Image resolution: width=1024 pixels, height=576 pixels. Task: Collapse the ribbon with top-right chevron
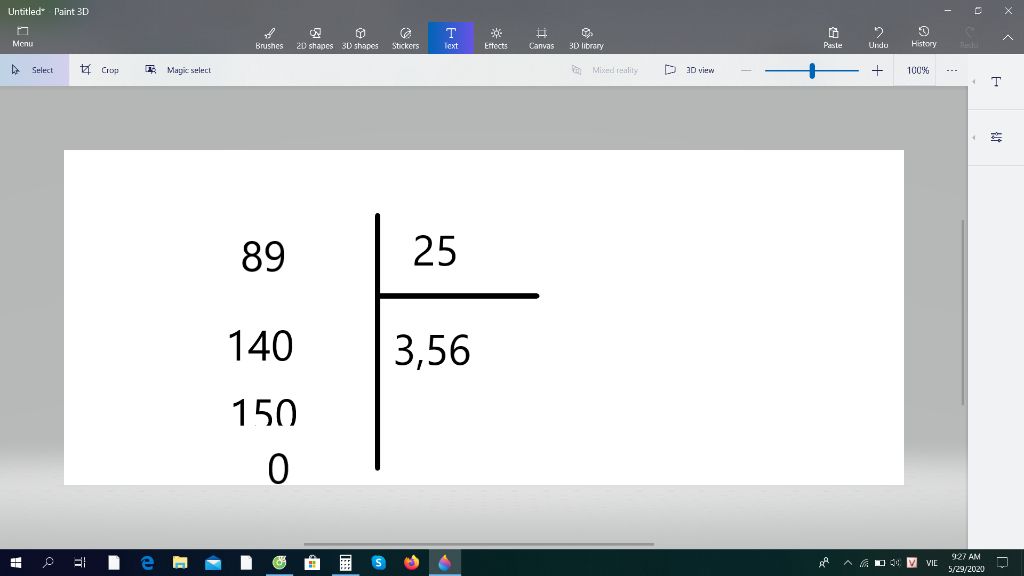coord(1008,38)
